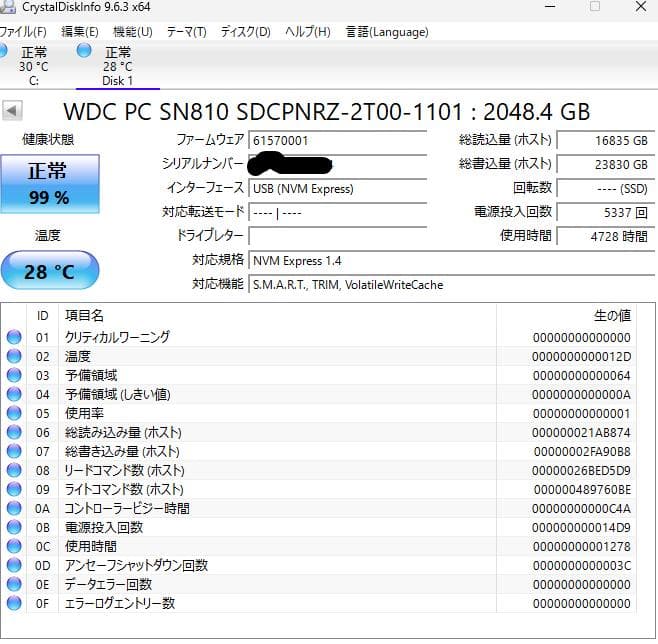Select the コントローラービジー時間 row name
The width and height of the screenshot is (658, 644).
pyautogui.click(x=127, y=508)
